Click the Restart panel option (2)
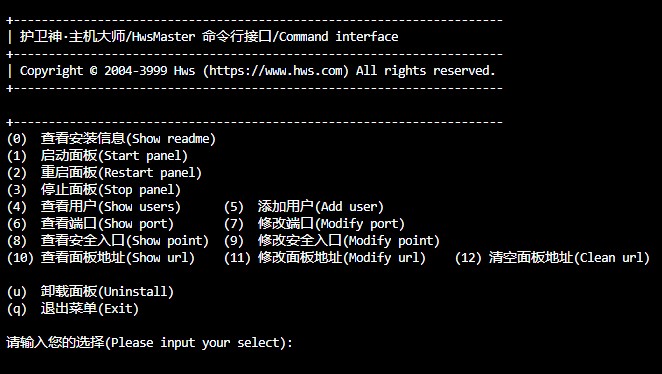The width and height of the screenshot is (662, 374). coord(104,173)
